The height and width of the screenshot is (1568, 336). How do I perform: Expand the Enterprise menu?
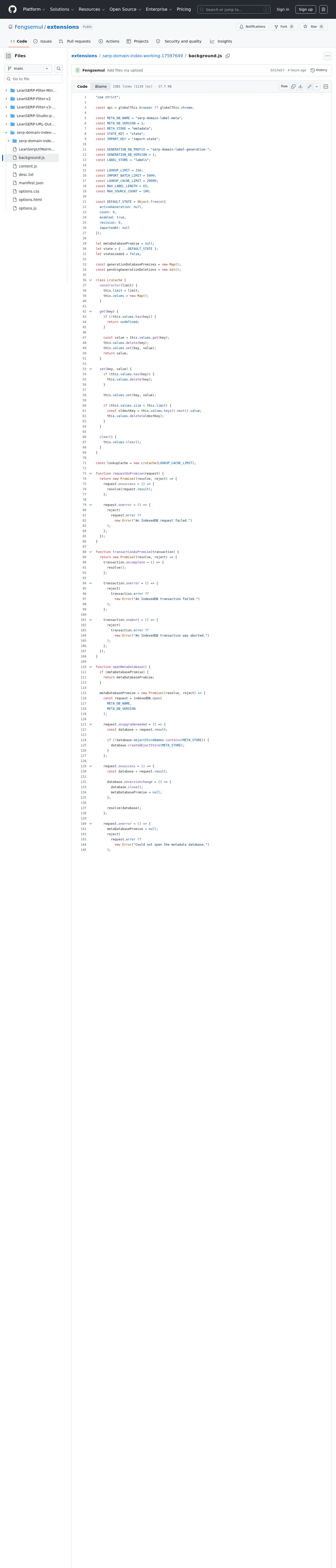[159, 9]
